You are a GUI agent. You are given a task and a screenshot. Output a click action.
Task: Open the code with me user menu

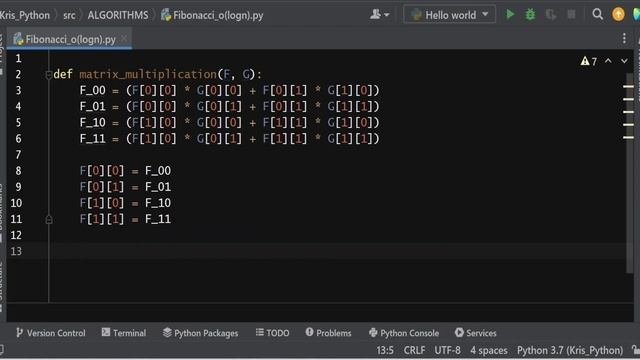coord(379,15)
